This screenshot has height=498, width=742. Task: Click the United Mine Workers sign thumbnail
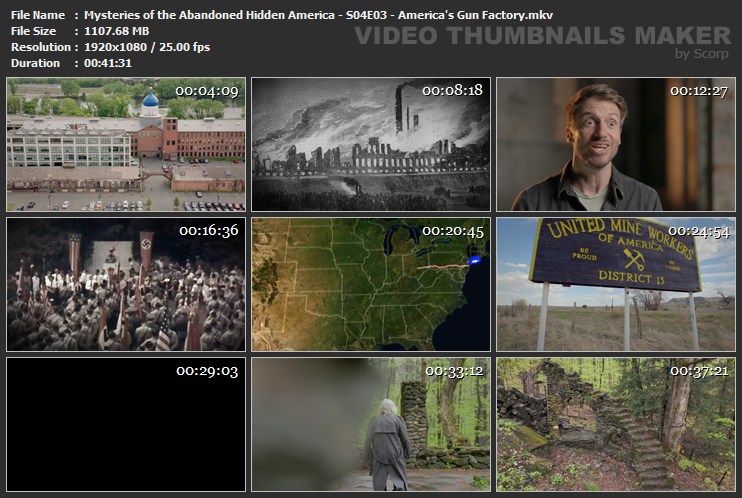(x=616, y=285)
